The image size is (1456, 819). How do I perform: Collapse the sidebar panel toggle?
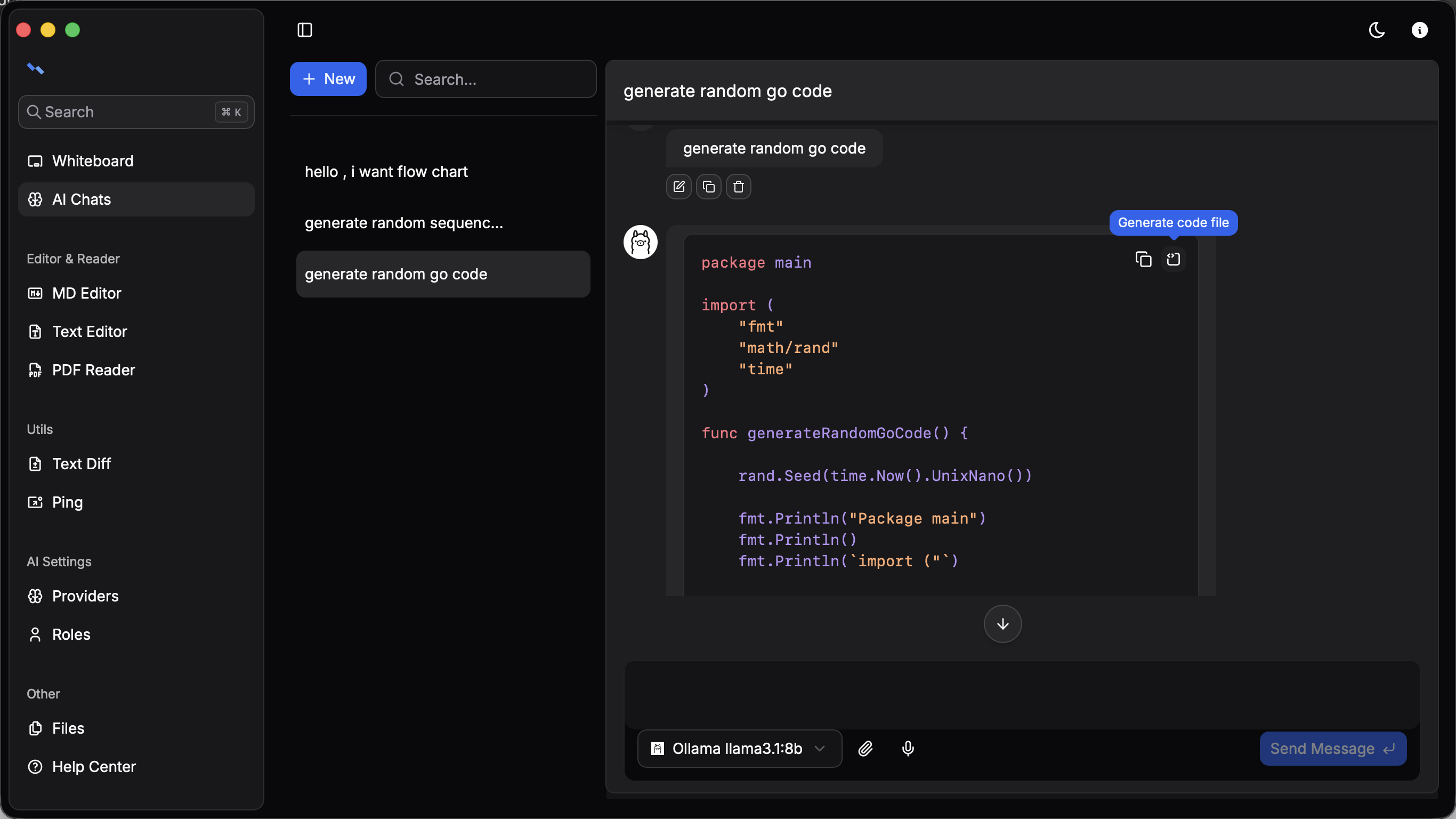pyautogui.click(x=305, y=30)
